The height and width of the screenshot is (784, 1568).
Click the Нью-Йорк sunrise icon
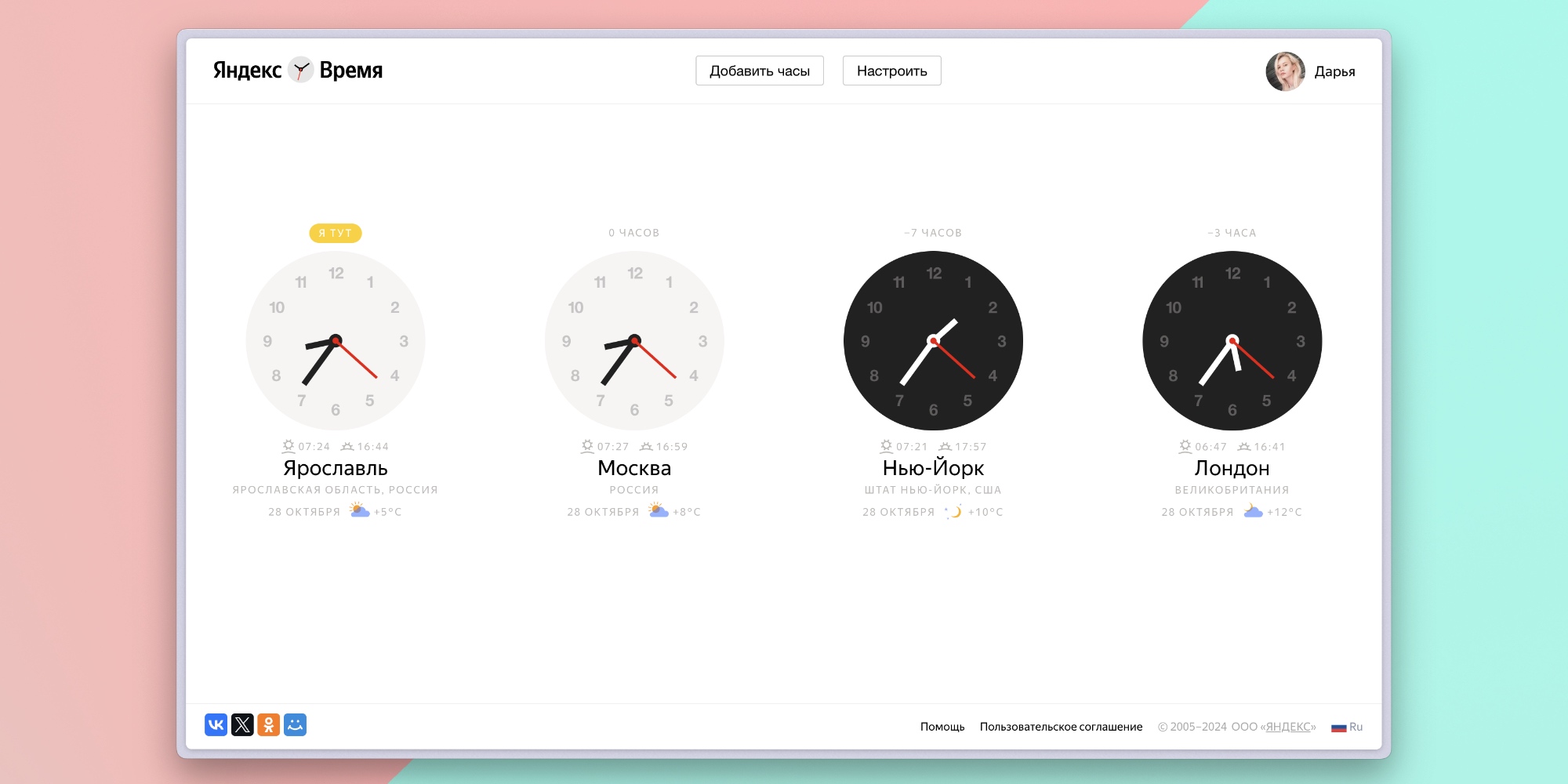pyautogui.click(x=887, y=446)
